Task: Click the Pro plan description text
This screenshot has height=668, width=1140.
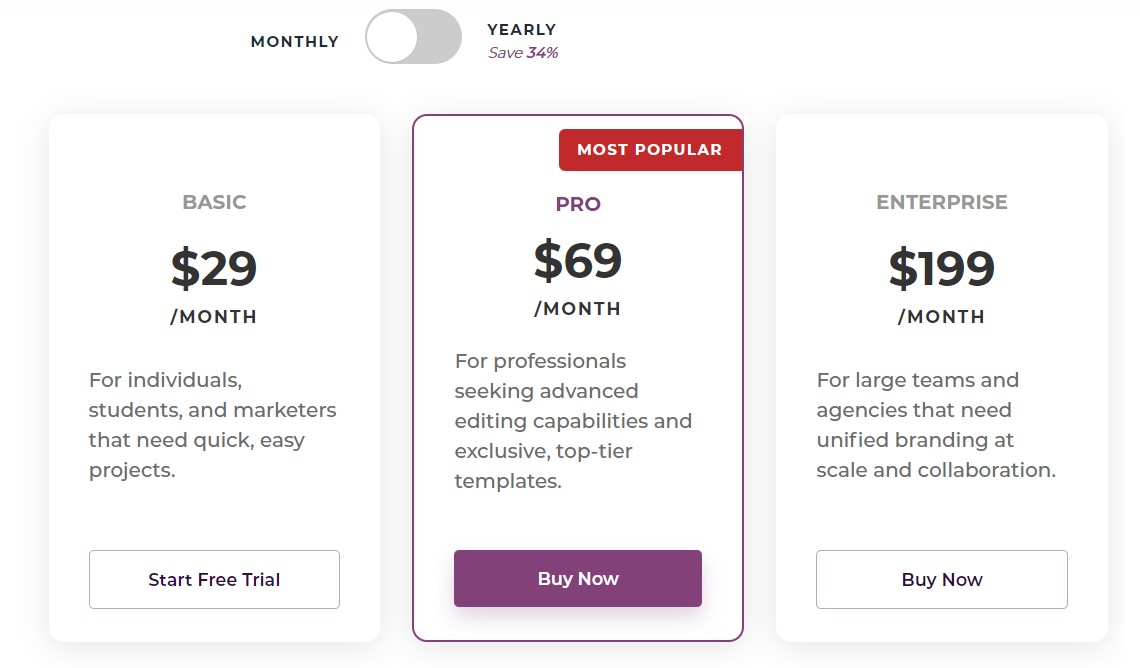Action: pos(573,420)
